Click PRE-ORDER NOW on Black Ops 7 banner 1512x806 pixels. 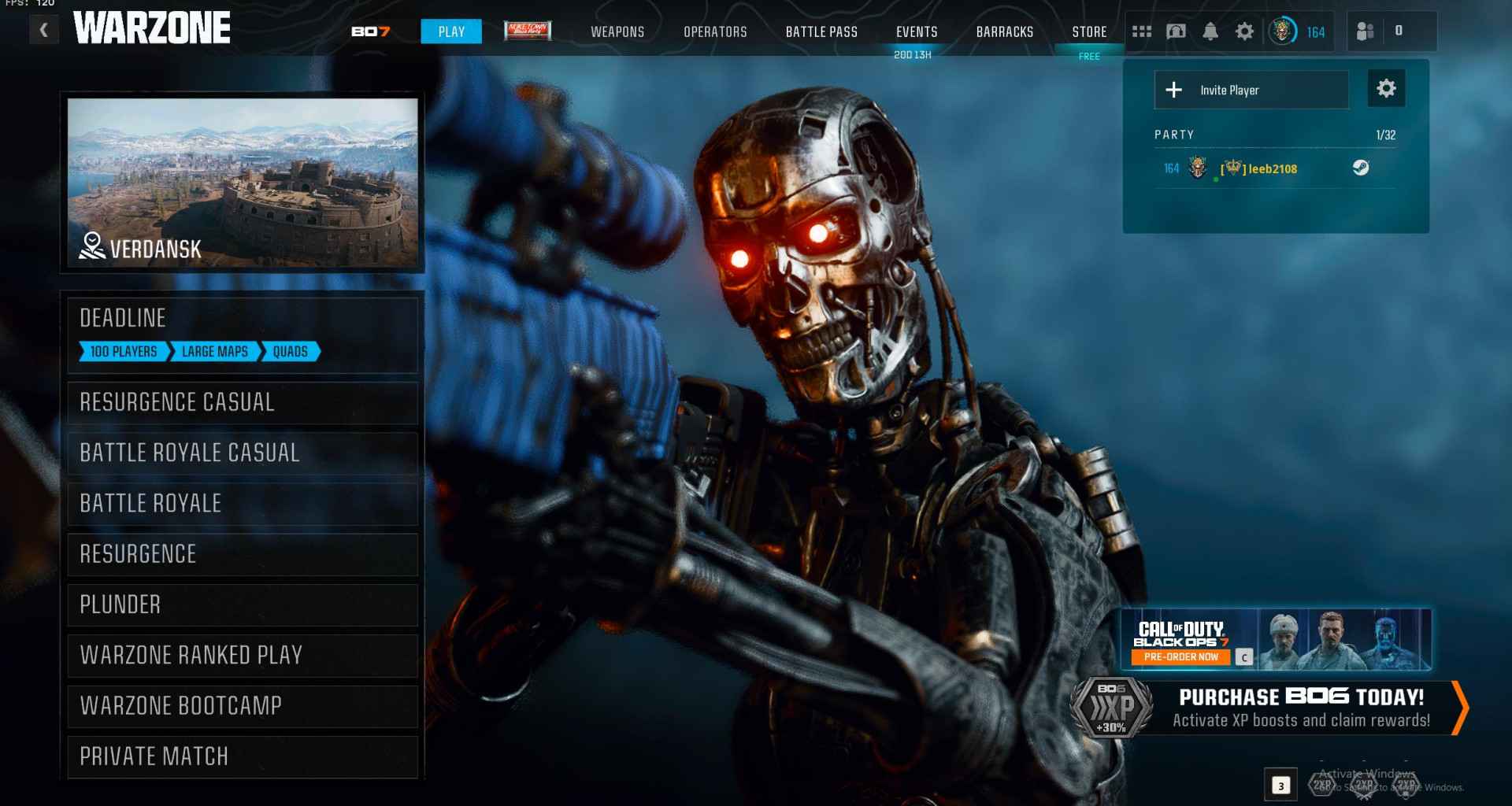1180,657
